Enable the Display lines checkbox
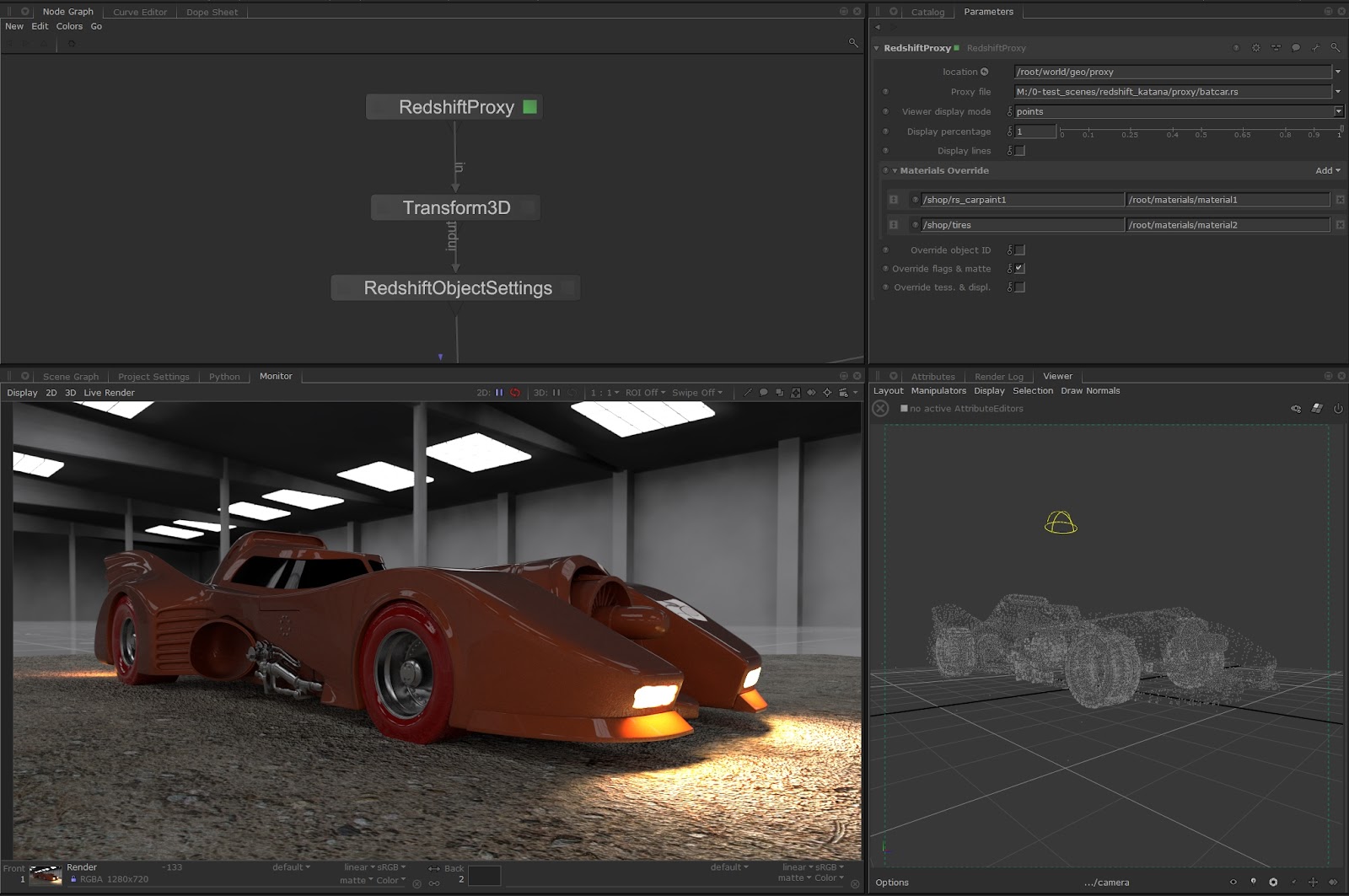 [1020, 151]
